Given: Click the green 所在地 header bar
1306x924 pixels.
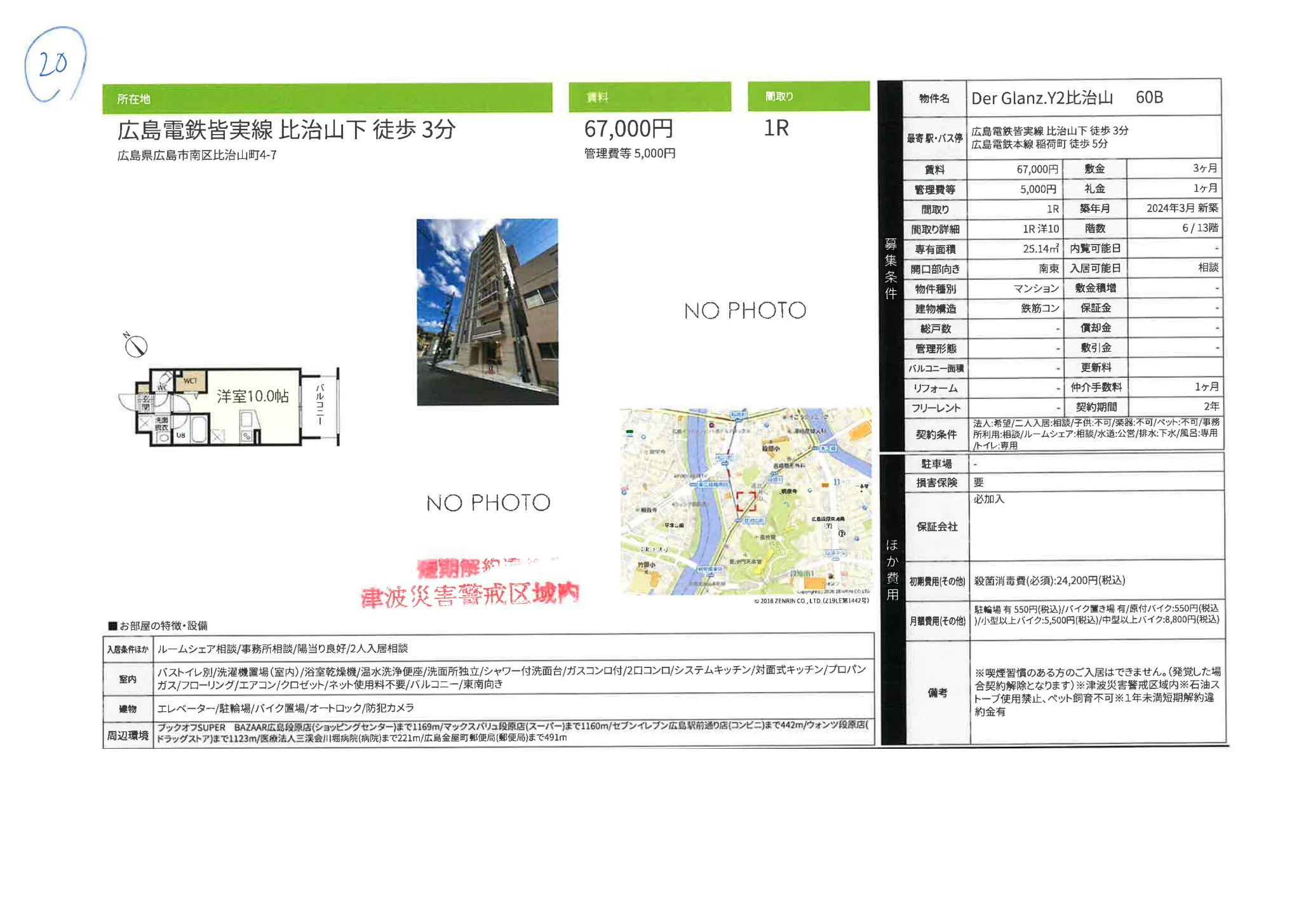Looking at the screenshot, I should click(326, 98).
